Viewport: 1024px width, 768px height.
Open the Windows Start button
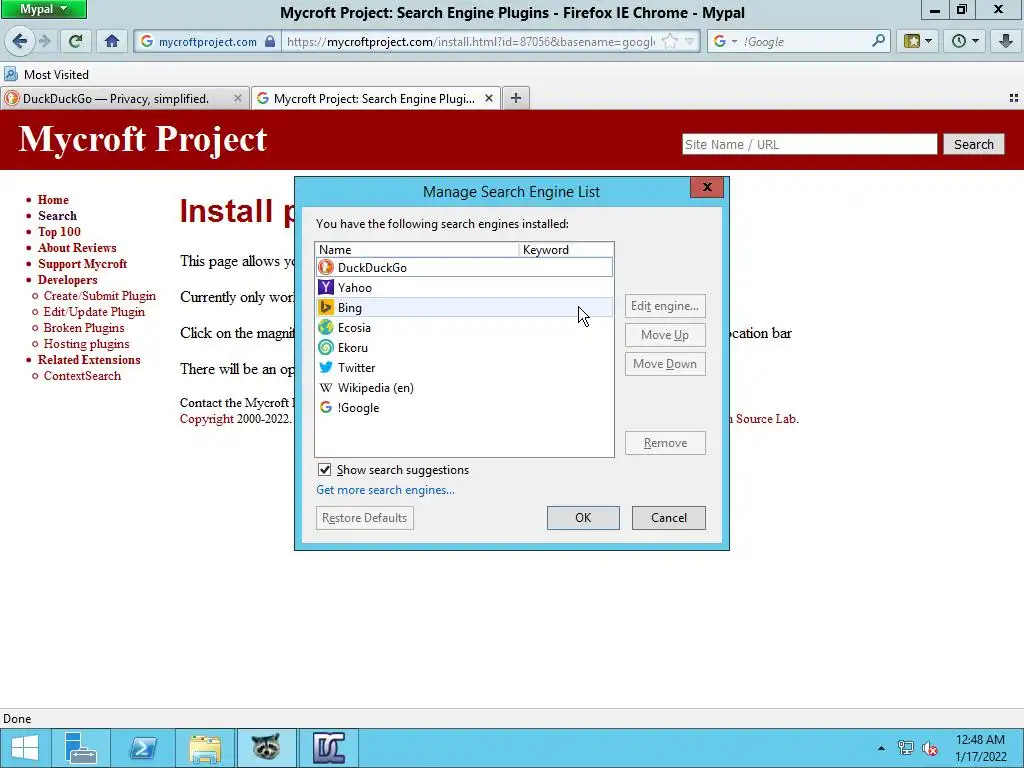click(24, 748)
